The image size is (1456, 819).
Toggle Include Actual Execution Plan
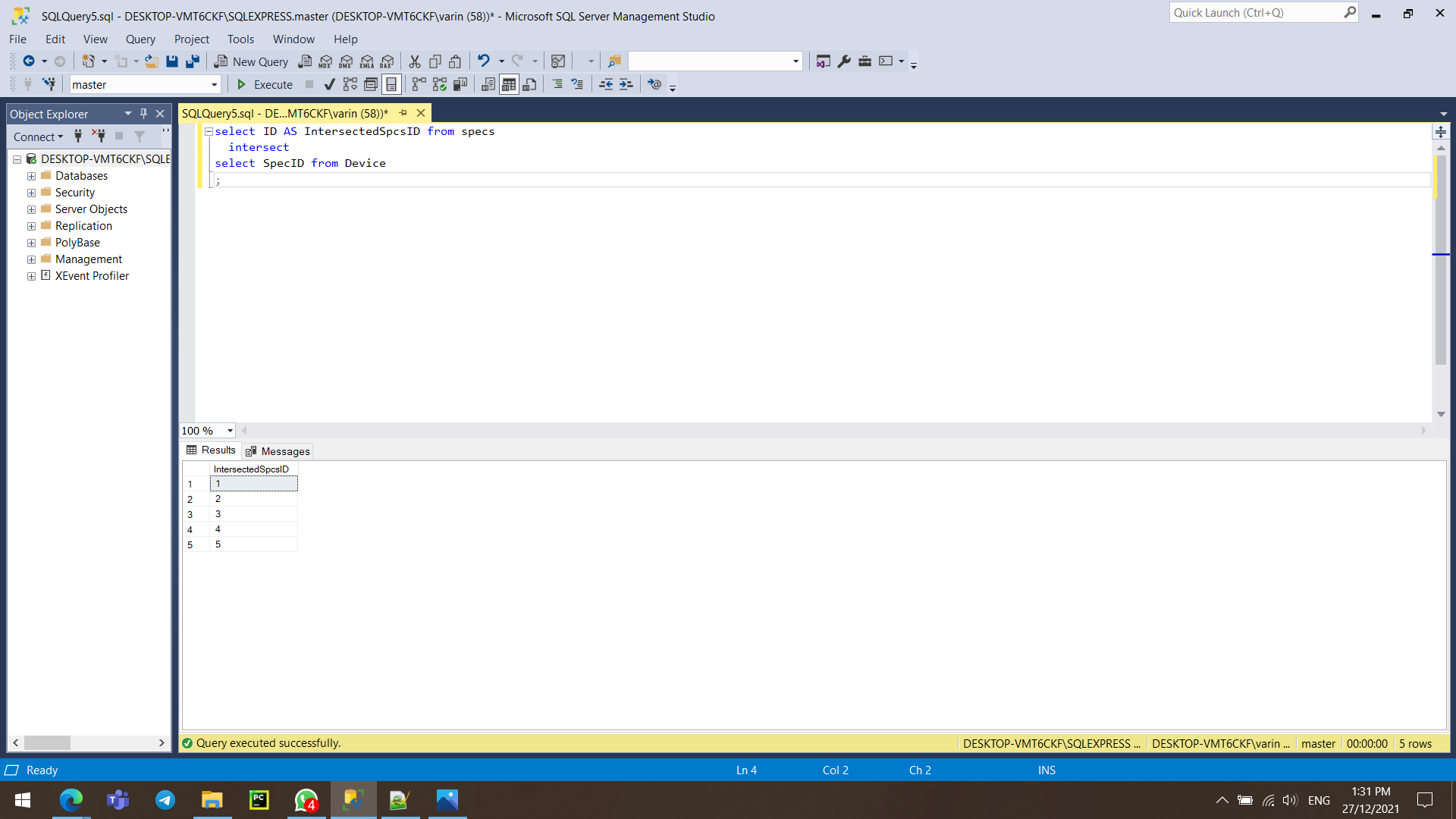click(x=440, y=84)
